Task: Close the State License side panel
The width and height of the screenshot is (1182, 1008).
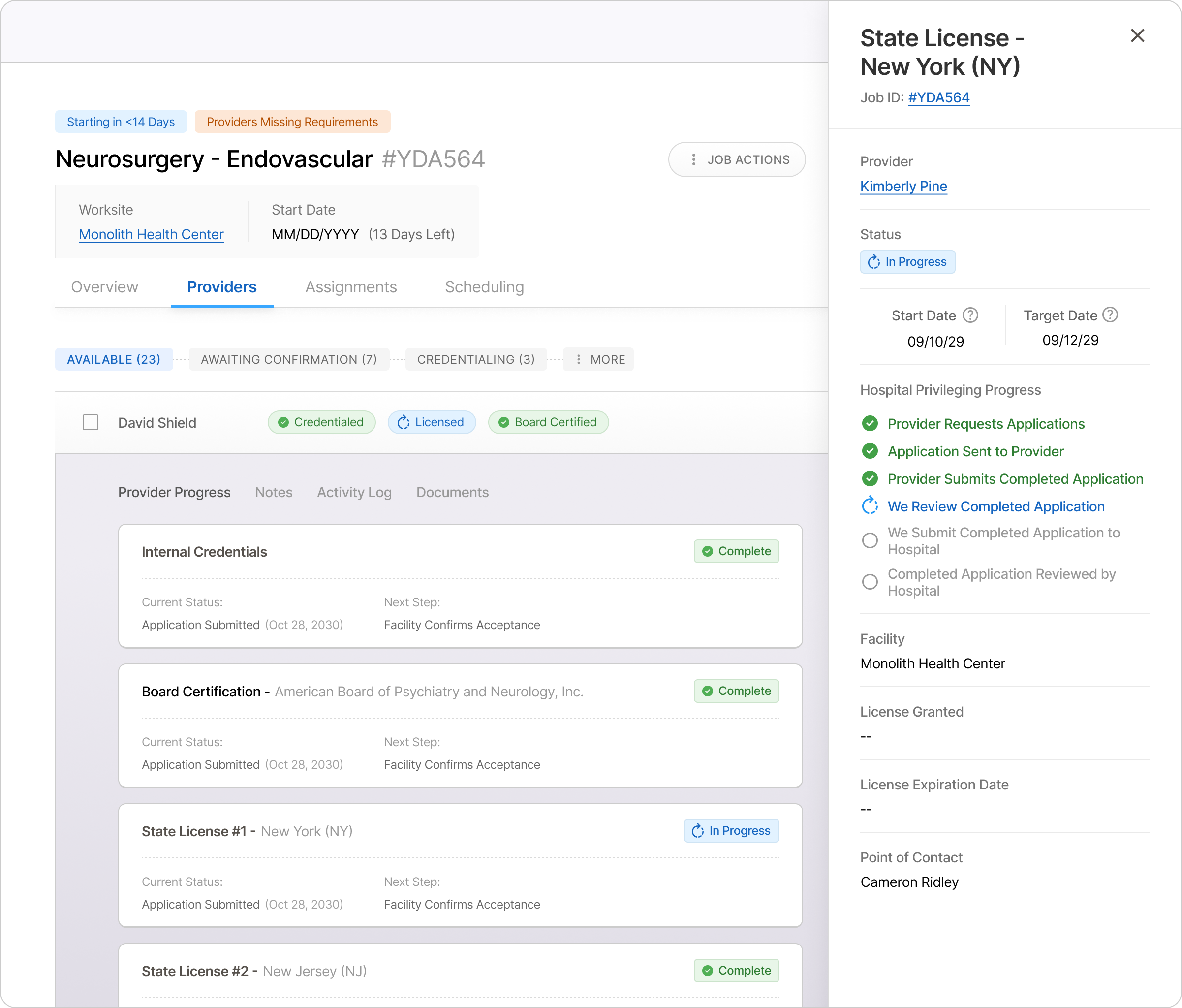Action: 1137,36
